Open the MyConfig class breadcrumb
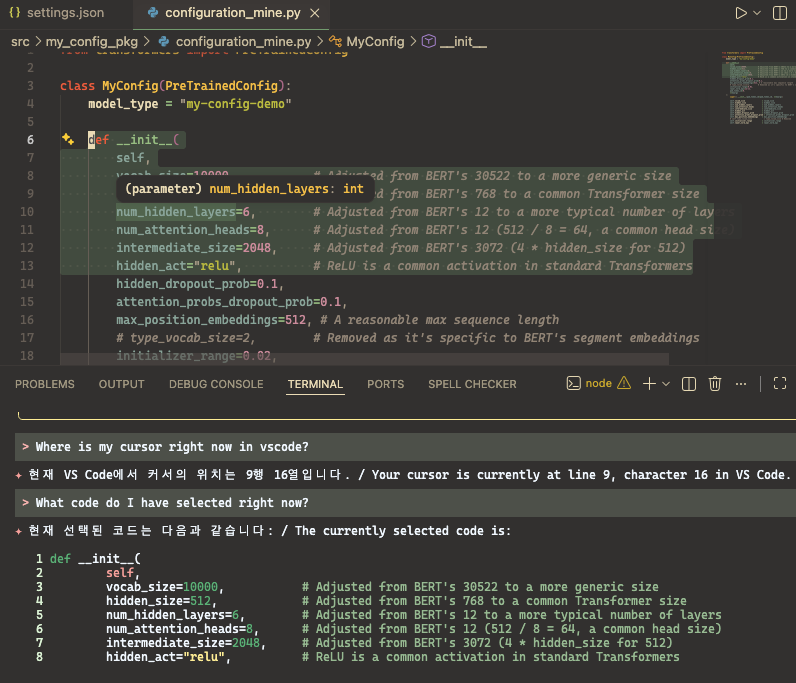The height and width of the screenshot is (683, 796). [375, 42]
